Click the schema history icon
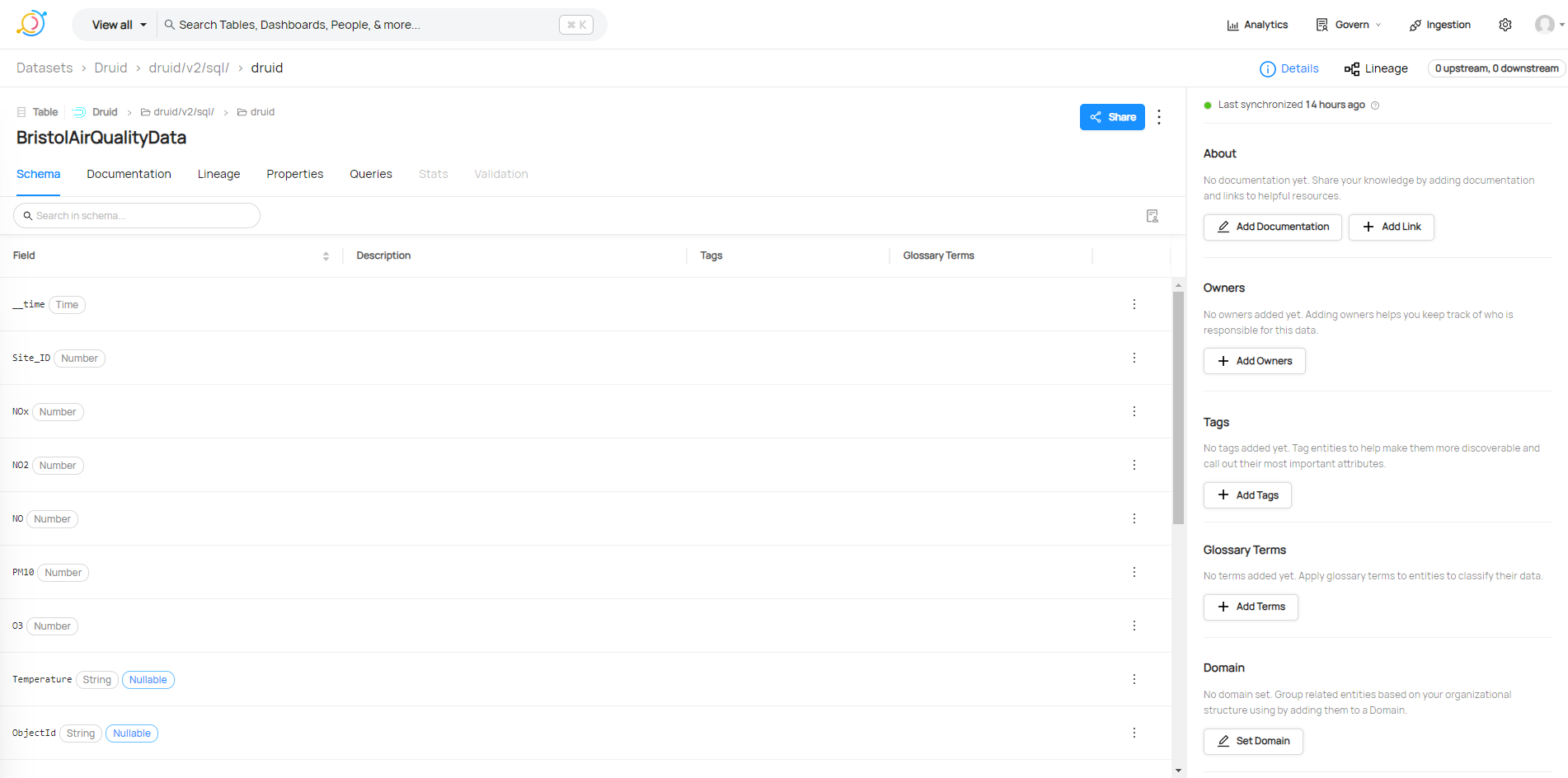Viewport: 1568px width, 778px height. [1153, 216]
